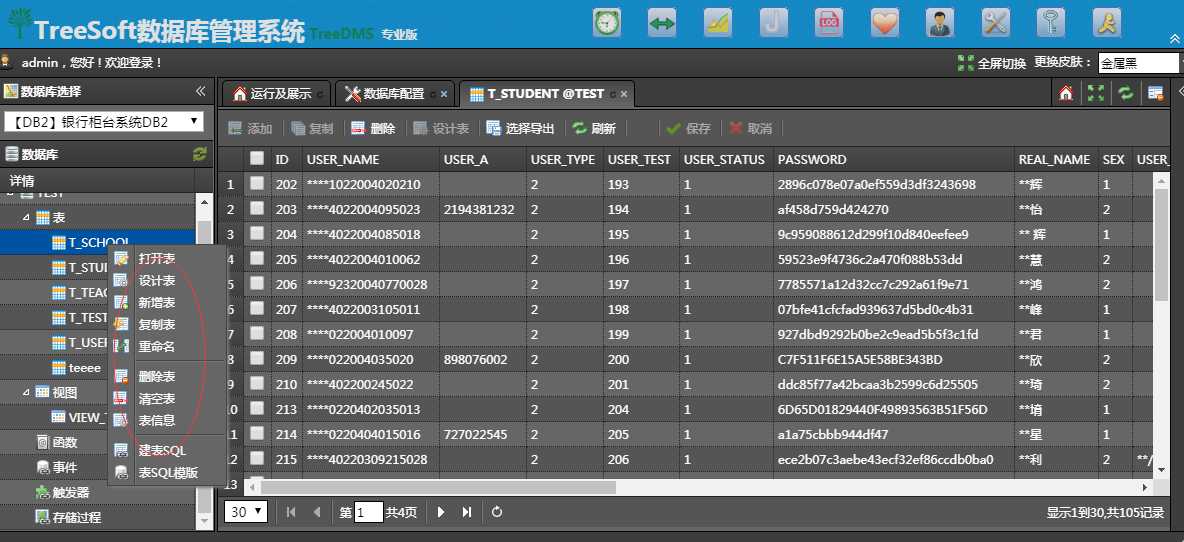Click 选择导出 toolbar button
1184x542 pixels.
coord(520,128)
